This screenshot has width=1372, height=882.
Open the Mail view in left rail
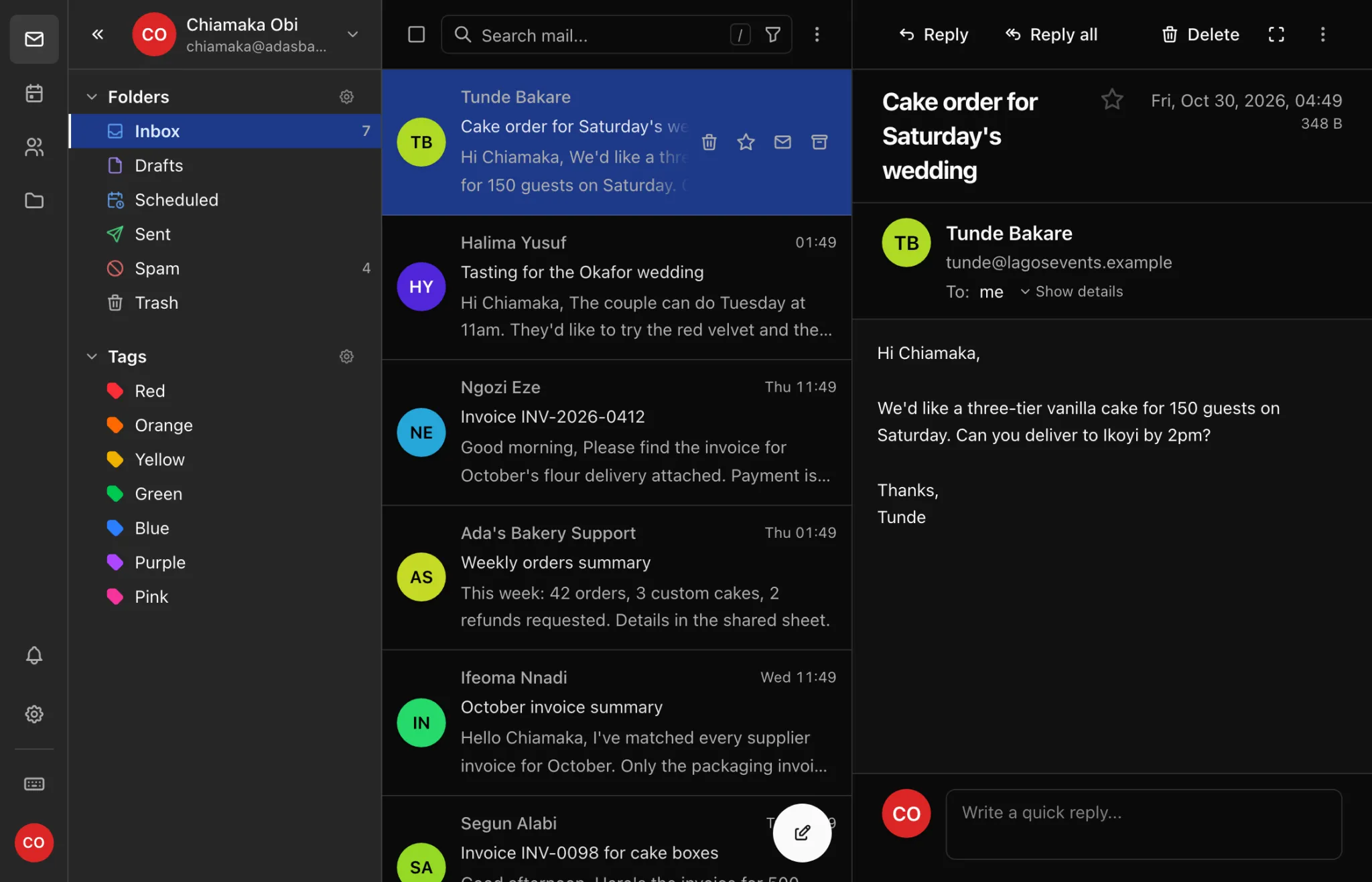34,39
